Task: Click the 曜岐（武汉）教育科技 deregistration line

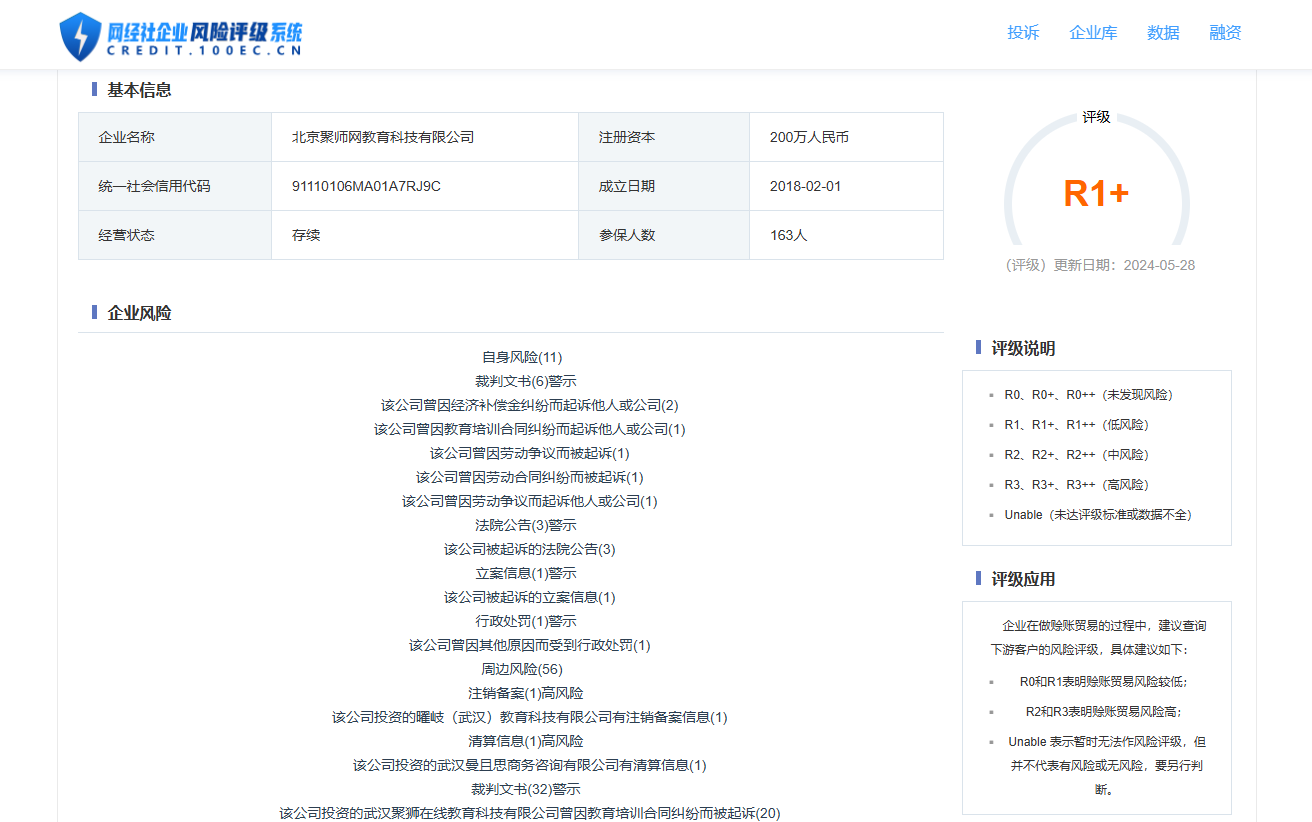Action: click(530, 717)
